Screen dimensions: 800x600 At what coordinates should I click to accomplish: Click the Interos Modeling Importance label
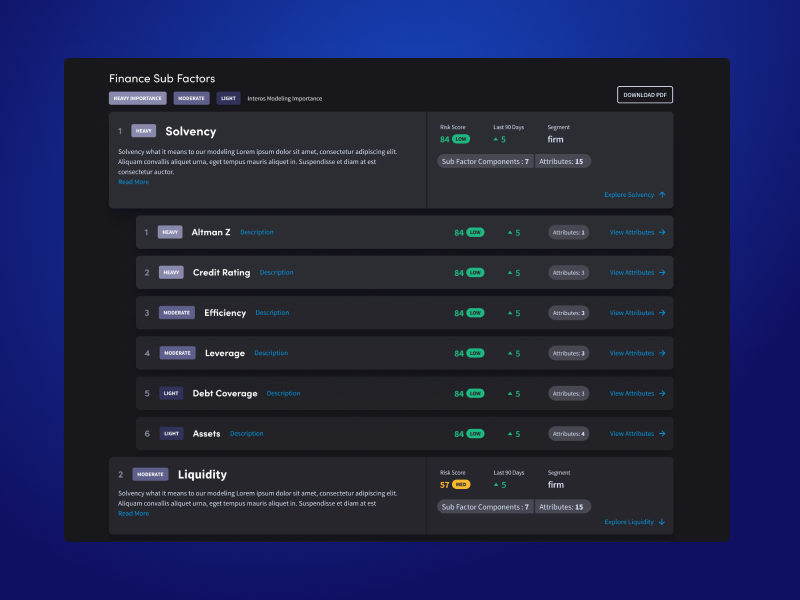(285, 98)
